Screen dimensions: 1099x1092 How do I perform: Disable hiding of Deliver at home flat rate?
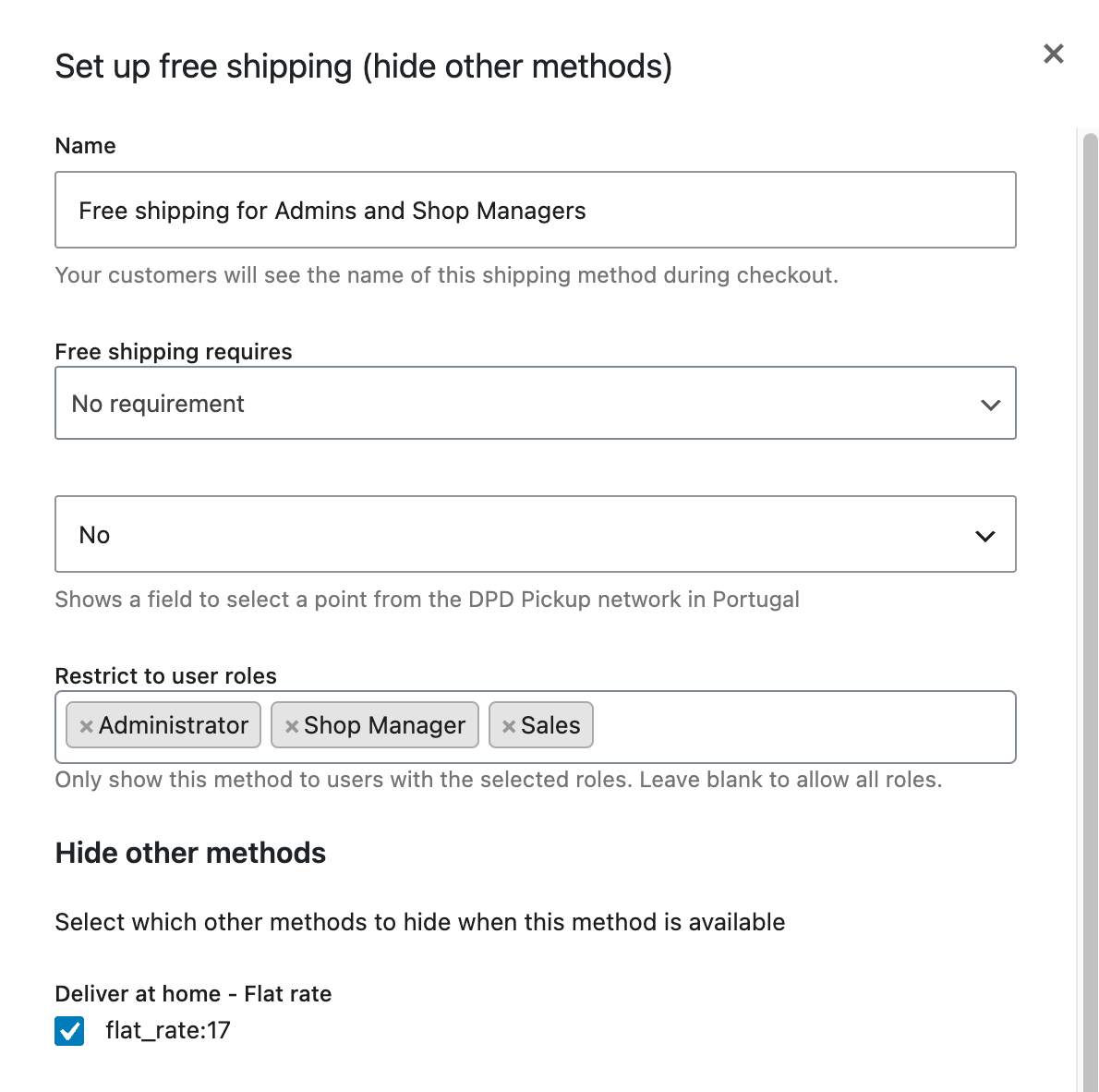click(69, 1030)
